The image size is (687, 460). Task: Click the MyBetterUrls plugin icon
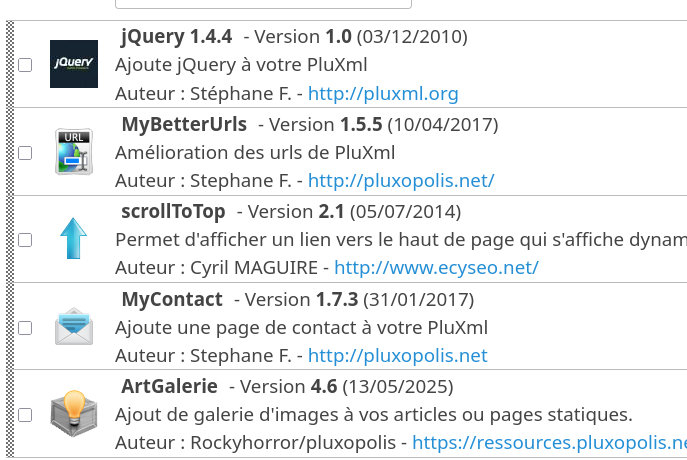[74, 152]
